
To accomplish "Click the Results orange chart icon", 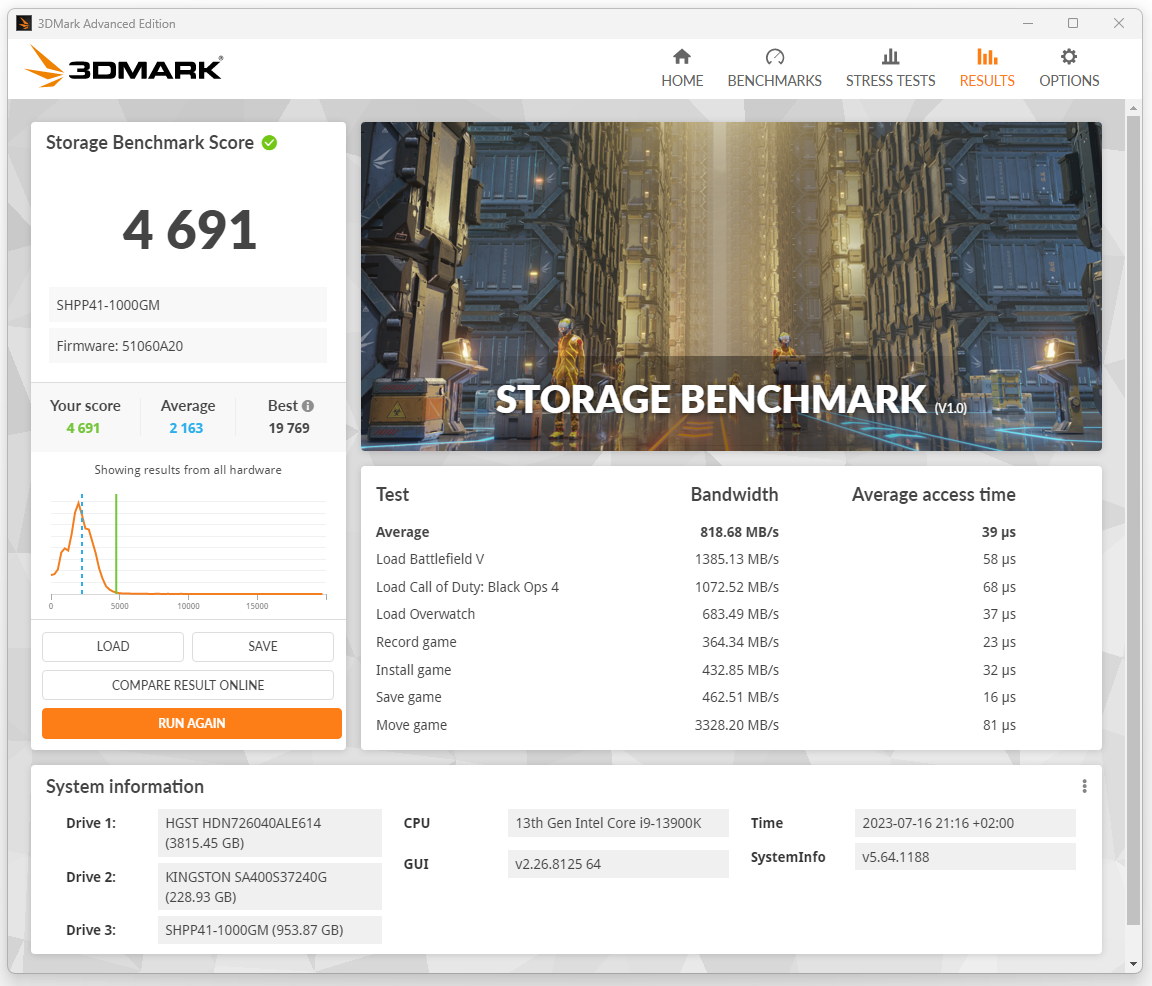I will click(x=987, y=57).
